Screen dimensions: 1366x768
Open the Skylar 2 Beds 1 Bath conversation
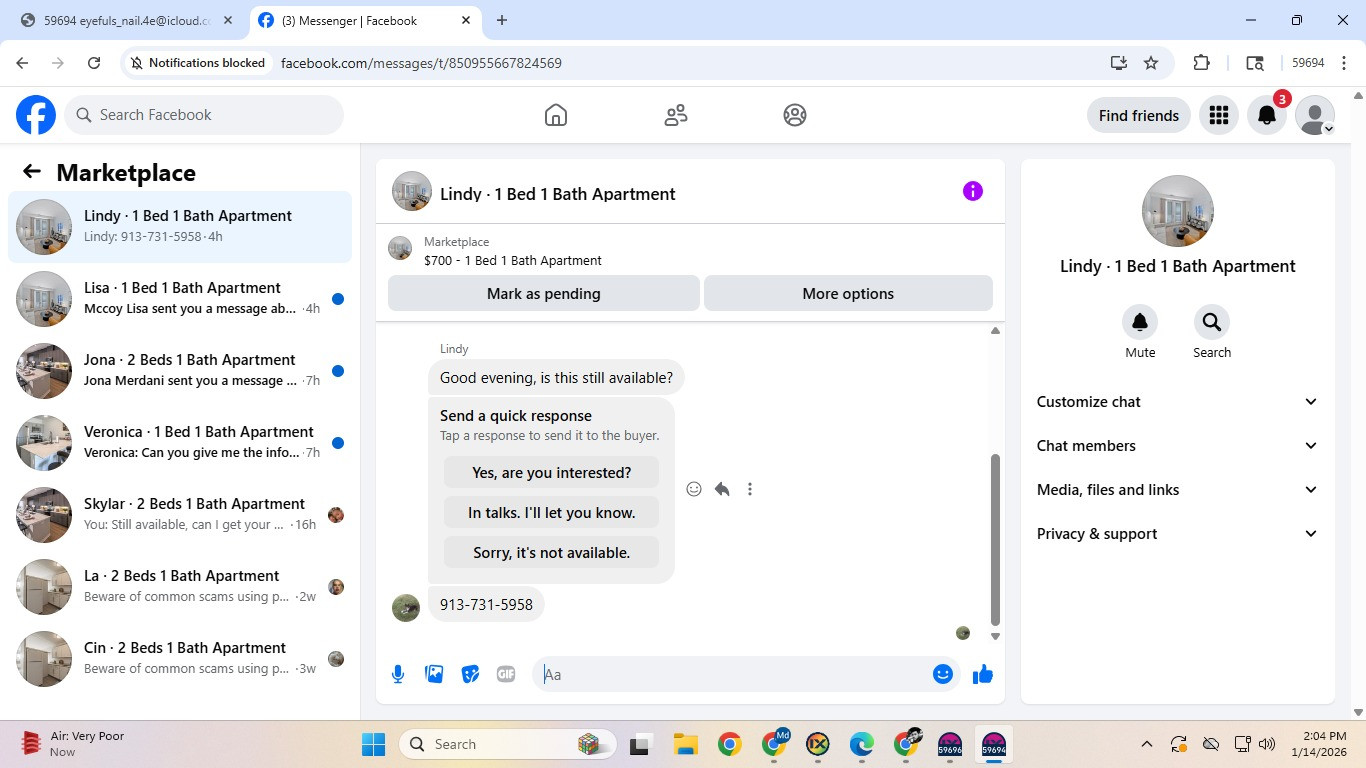click(x=180, y=515)
